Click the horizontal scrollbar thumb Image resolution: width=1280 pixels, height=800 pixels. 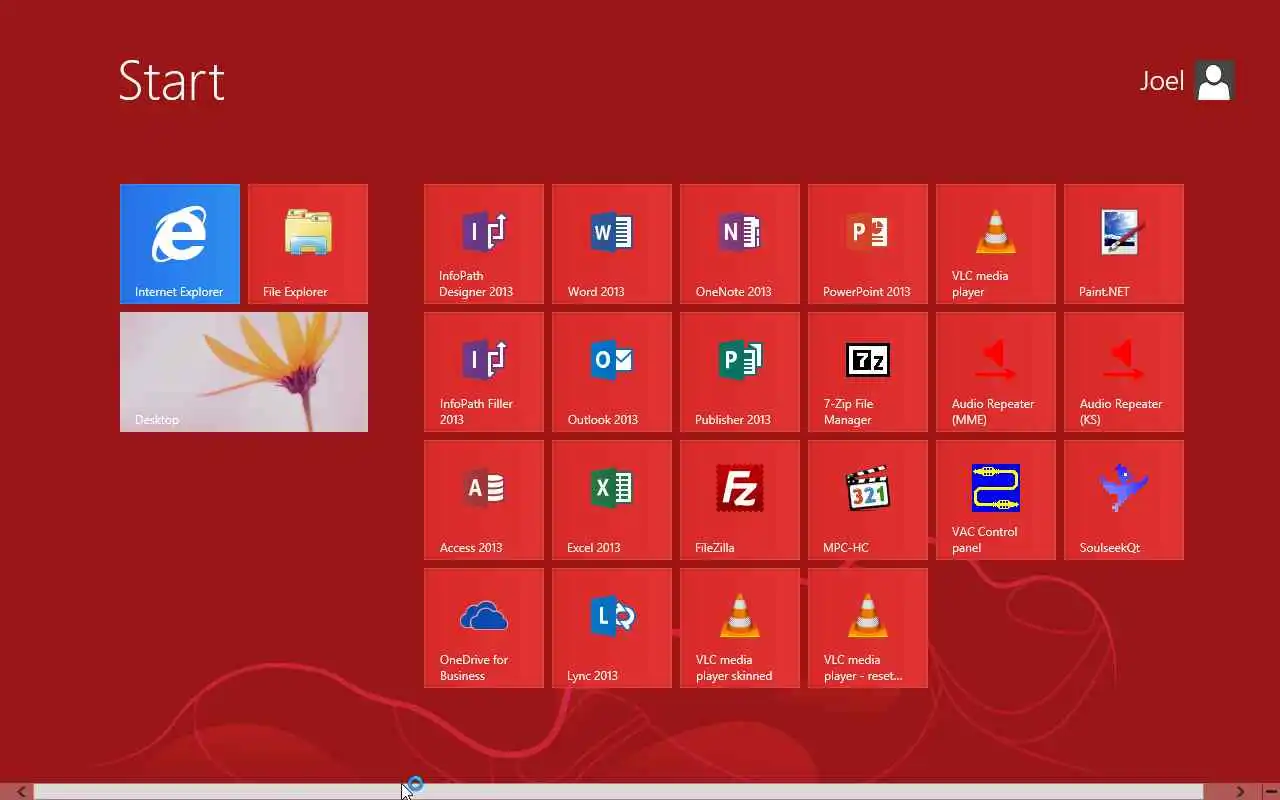coord(619,791)
